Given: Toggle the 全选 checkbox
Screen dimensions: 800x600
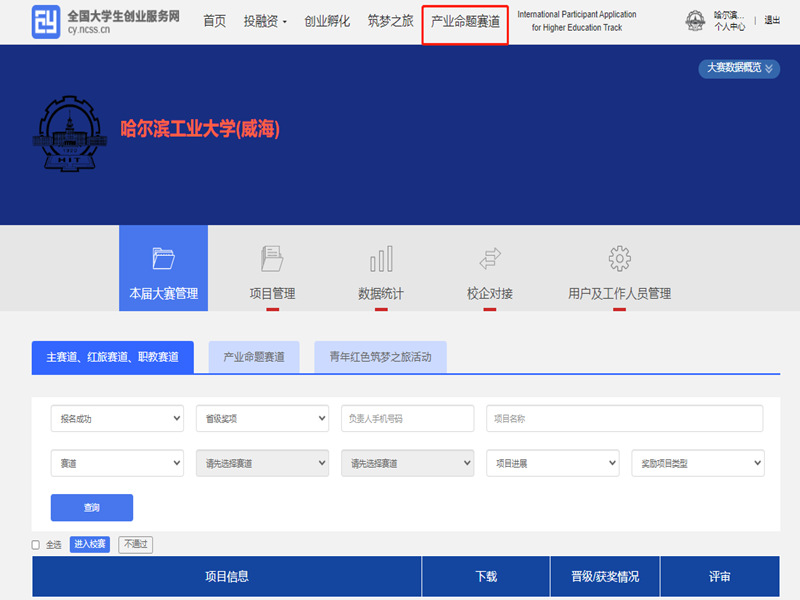Looking at the screenshot, I should (x=36, y=545).
